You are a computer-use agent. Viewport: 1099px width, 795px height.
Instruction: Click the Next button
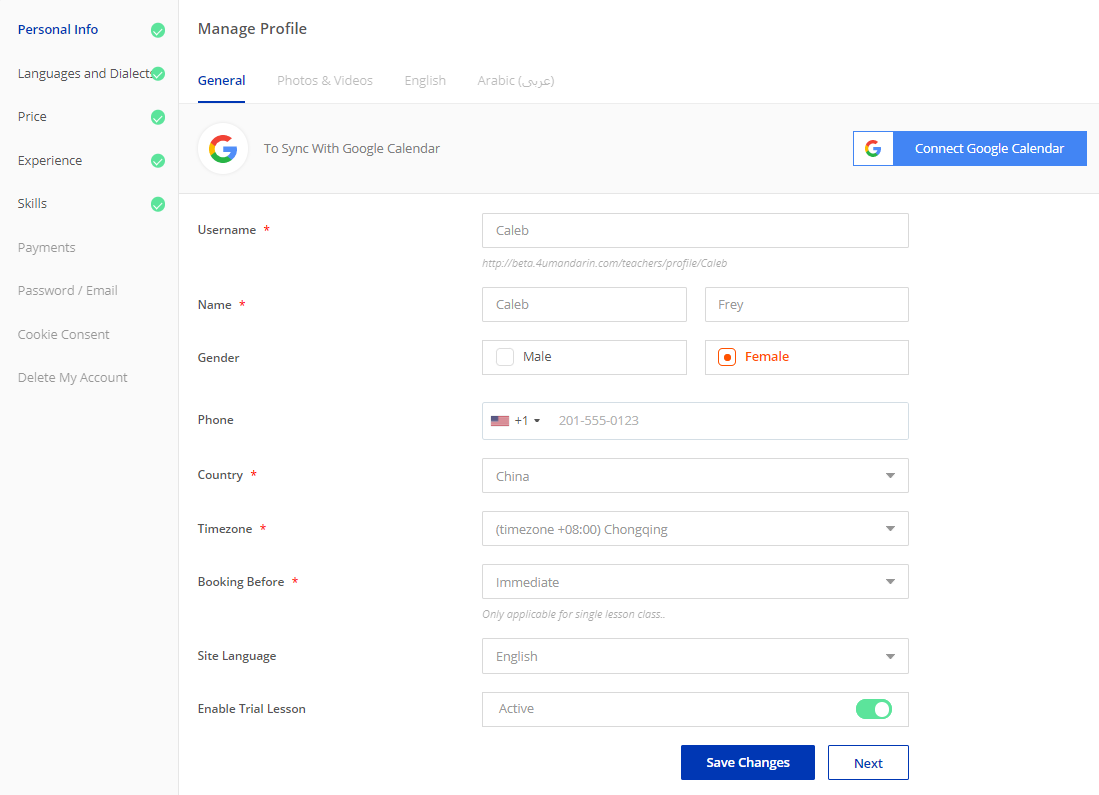(x=868, y=763)
